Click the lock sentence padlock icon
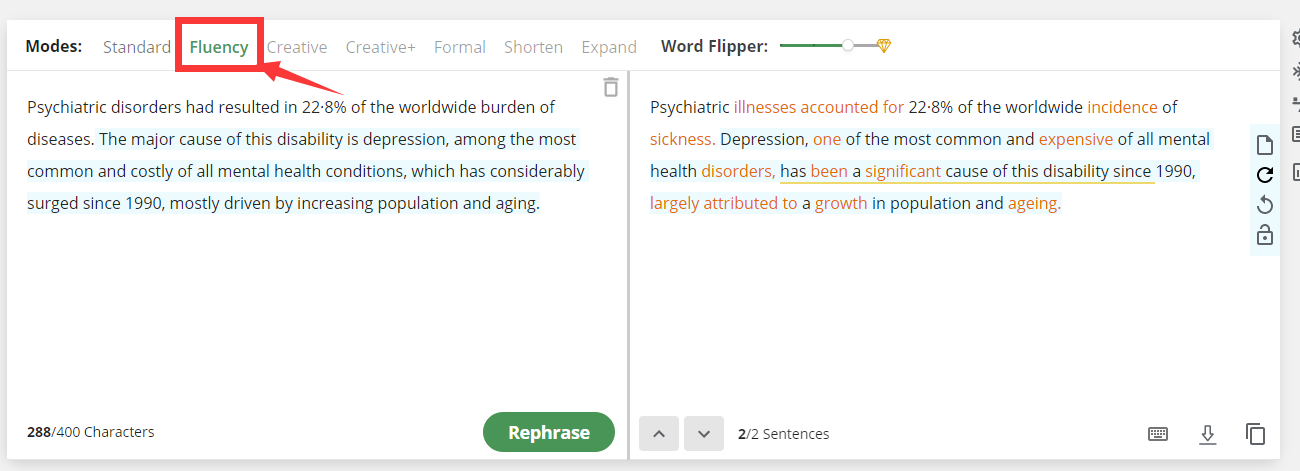This screenshot has height=471, width=1300. coord(1265,235)
